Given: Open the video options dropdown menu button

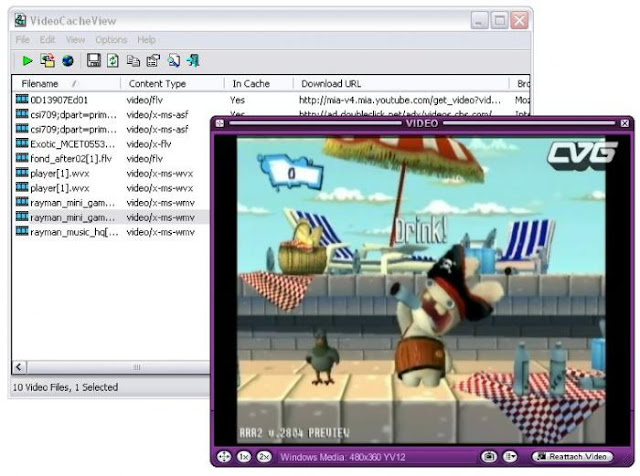Looking at the screenshot, I should point(510,456).
